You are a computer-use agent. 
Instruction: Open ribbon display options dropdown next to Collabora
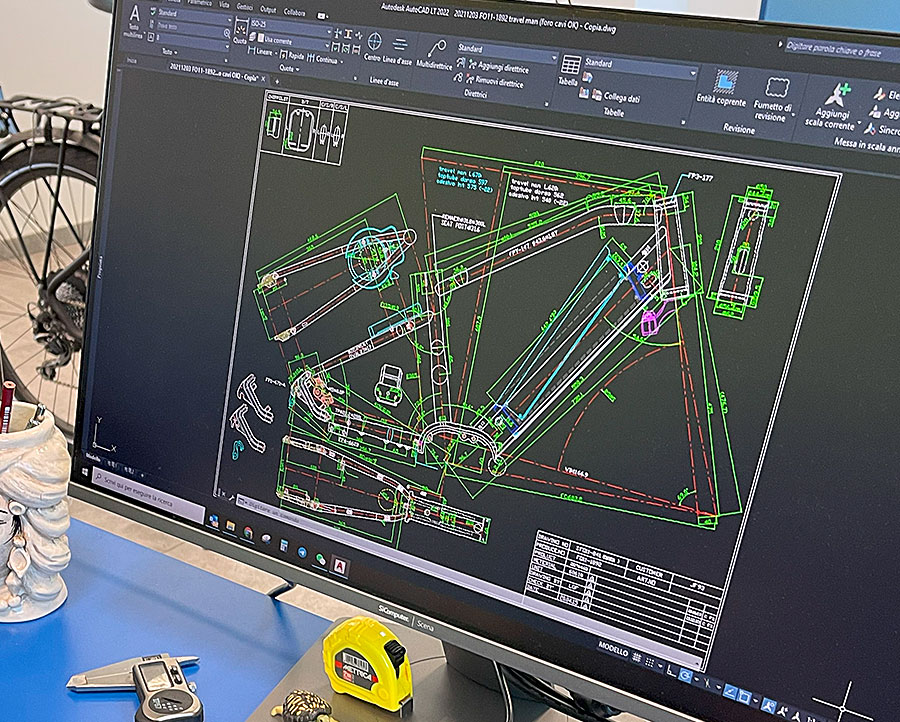[323, 16]
